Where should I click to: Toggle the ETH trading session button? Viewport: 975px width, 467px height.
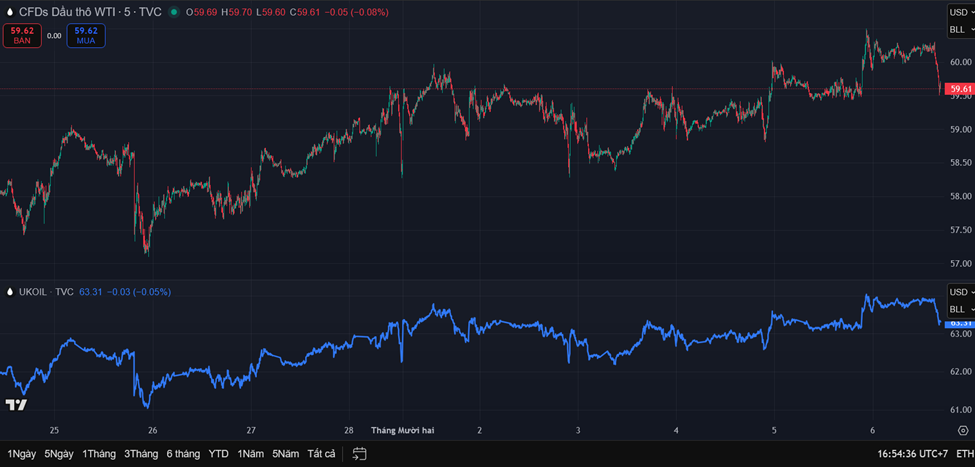[x=964, y=453]
